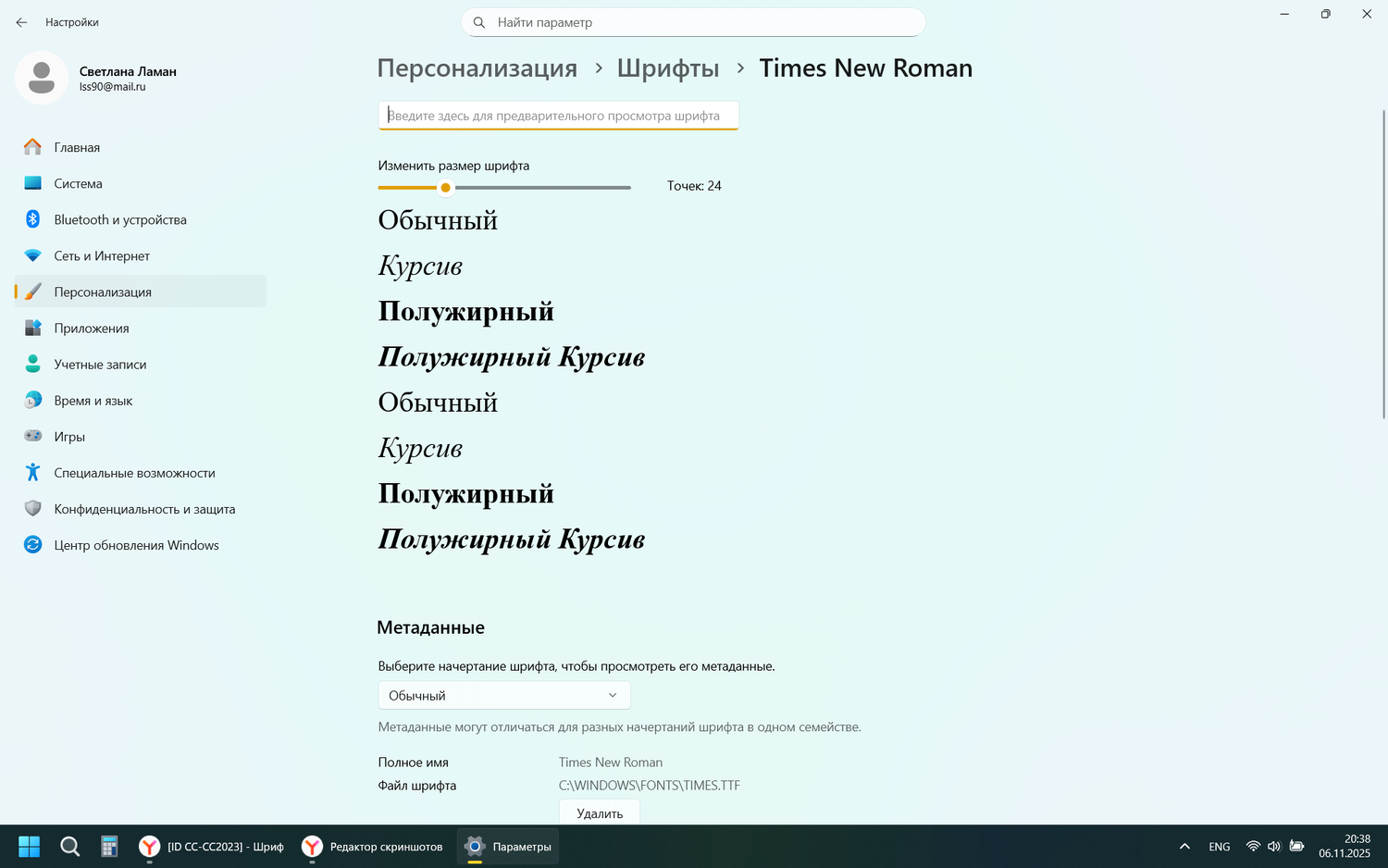Open the Обычный metadata style dropdown
The image size is (1388, 868).
coord(503,694)
